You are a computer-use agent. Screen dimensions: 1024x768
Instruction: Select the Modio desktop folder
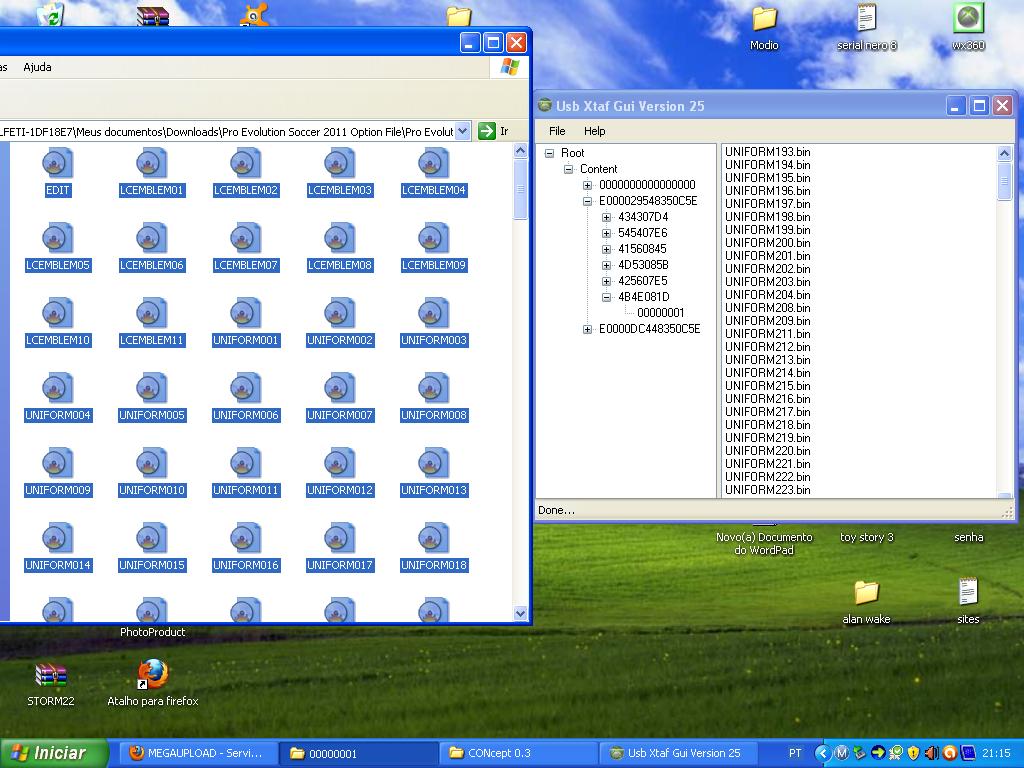pos(764,27)
